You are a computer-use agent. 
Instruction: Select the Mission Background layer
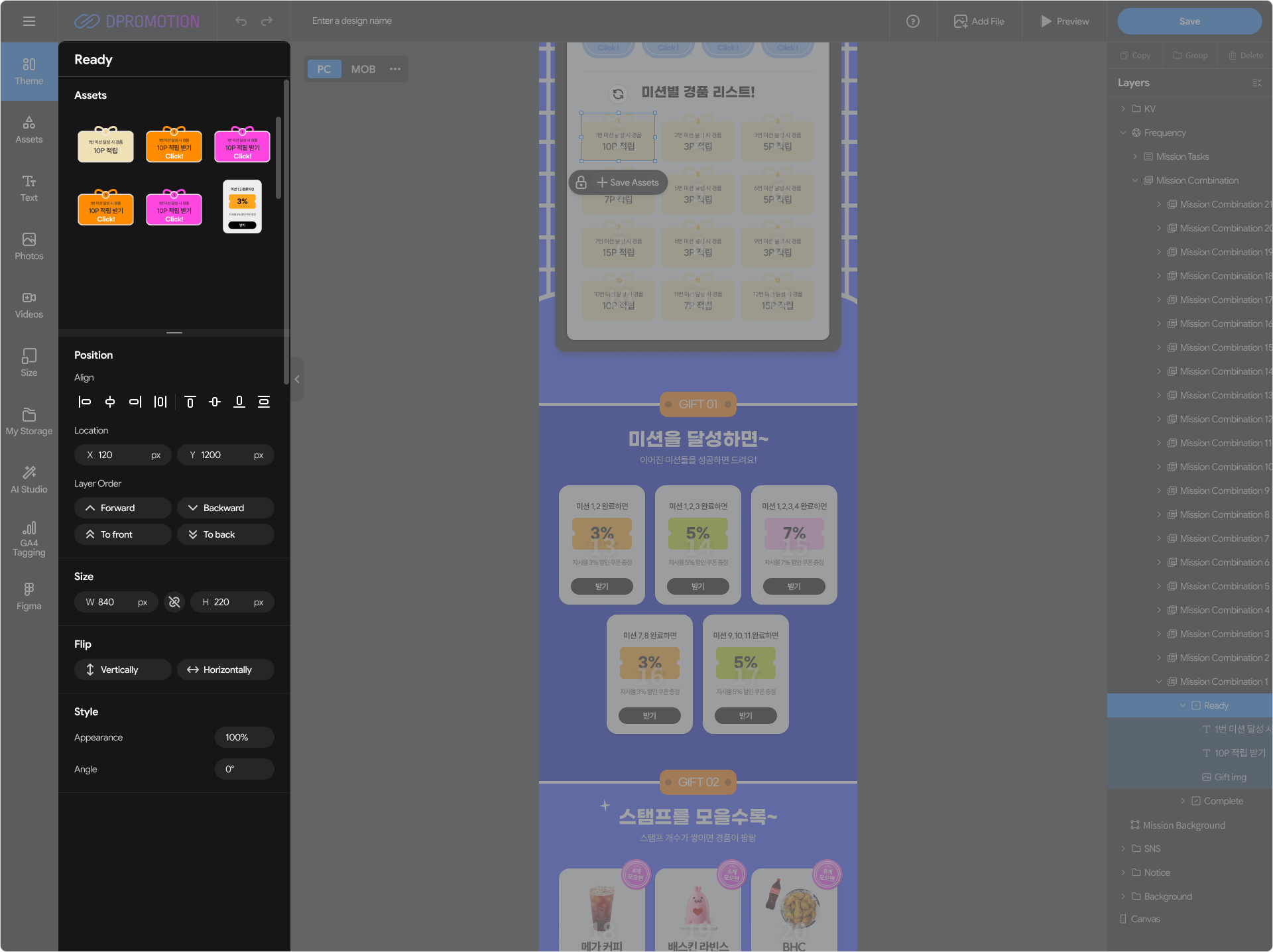pyautogui.click(x=1178, y=825)
